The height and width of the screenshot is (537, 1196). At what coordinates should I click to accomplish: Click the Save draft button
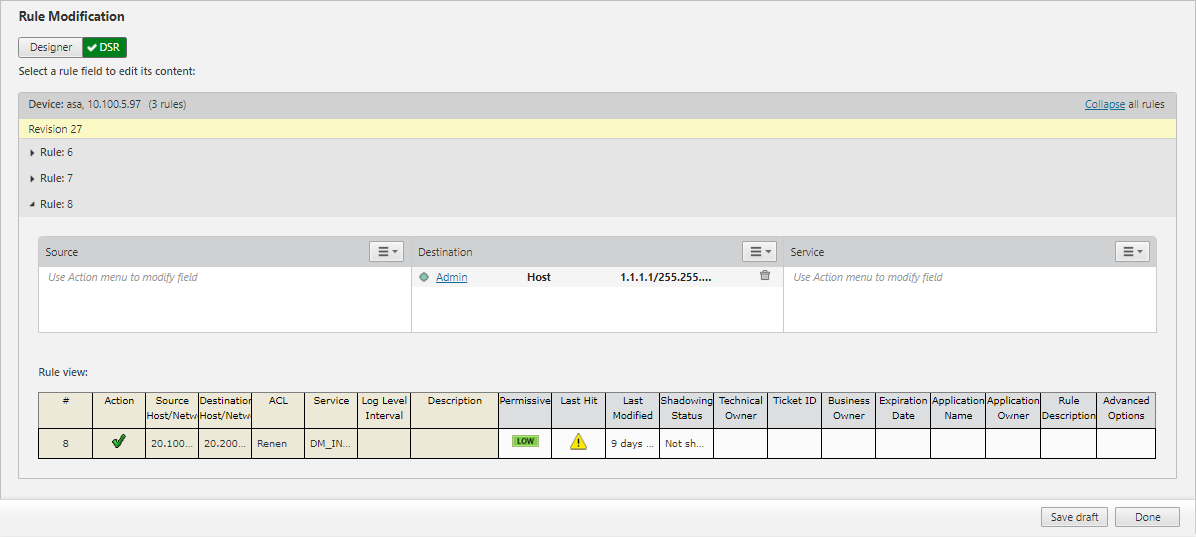tap(1075, 517)
